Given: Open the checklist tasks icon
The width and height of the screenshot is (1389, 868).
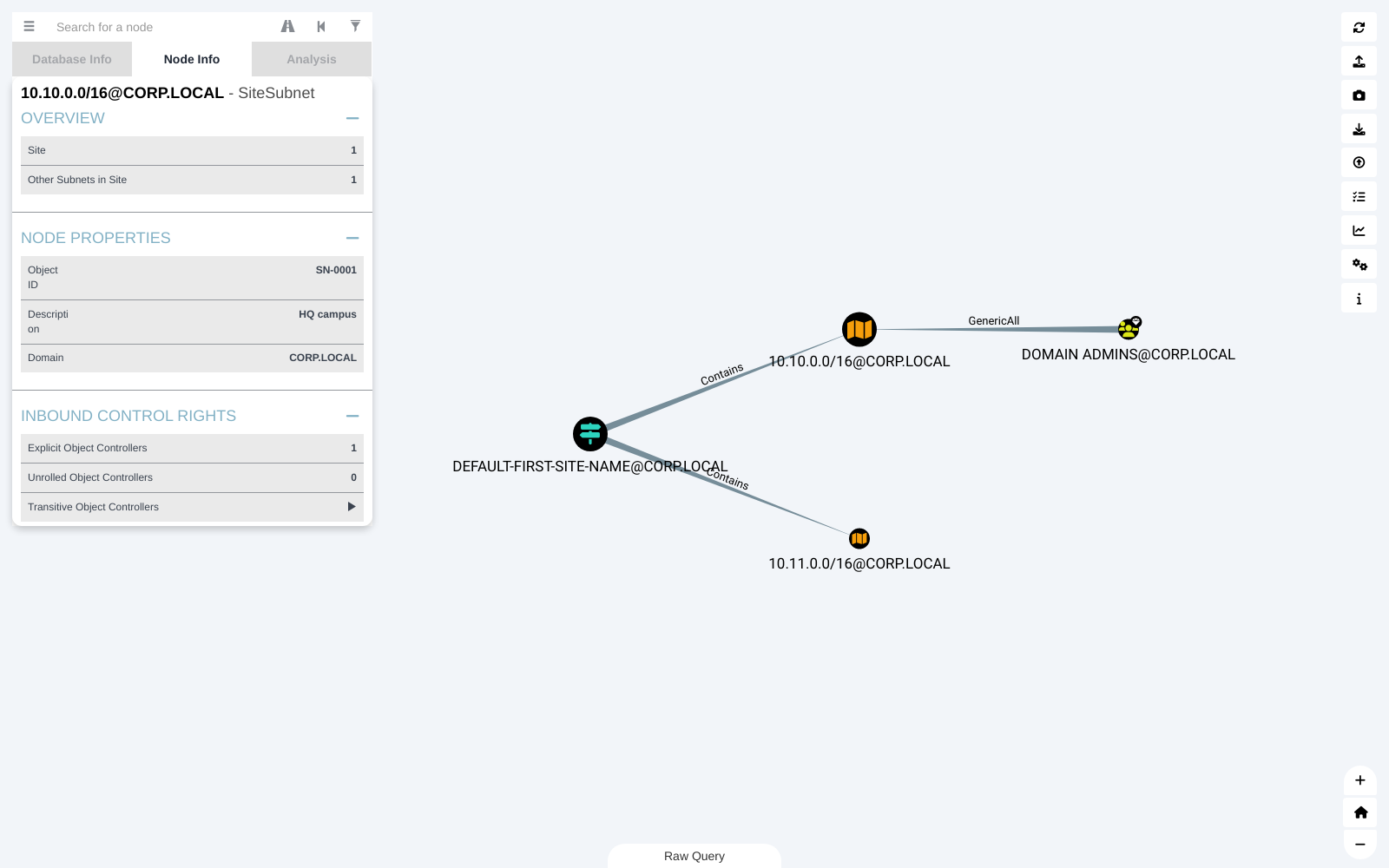Looking at the screenshot, I should coord(1359,197).
